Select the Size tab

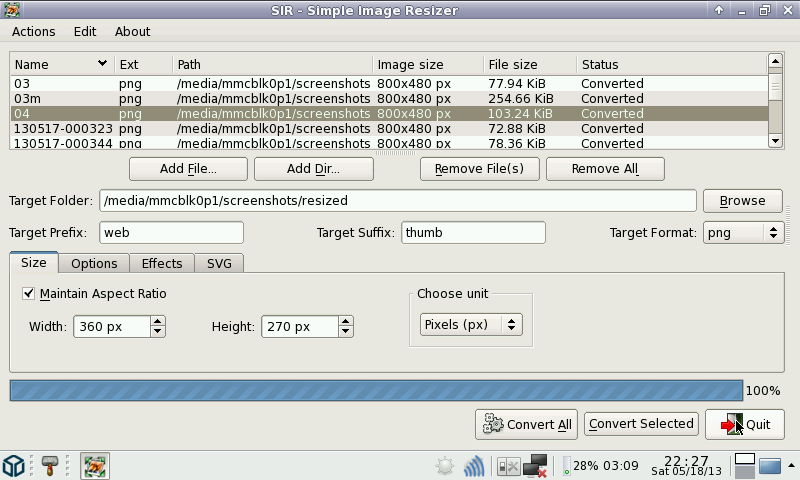pos(34,262)
